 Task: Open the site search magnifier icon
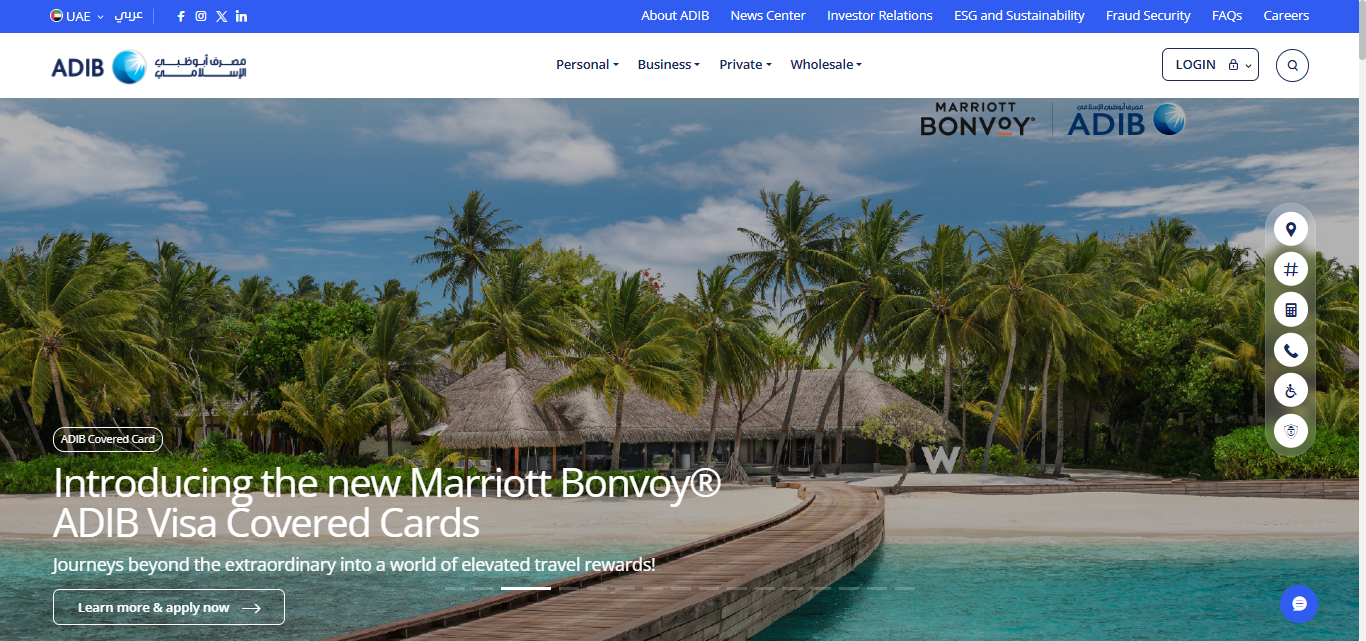[x=1292, y=65]
